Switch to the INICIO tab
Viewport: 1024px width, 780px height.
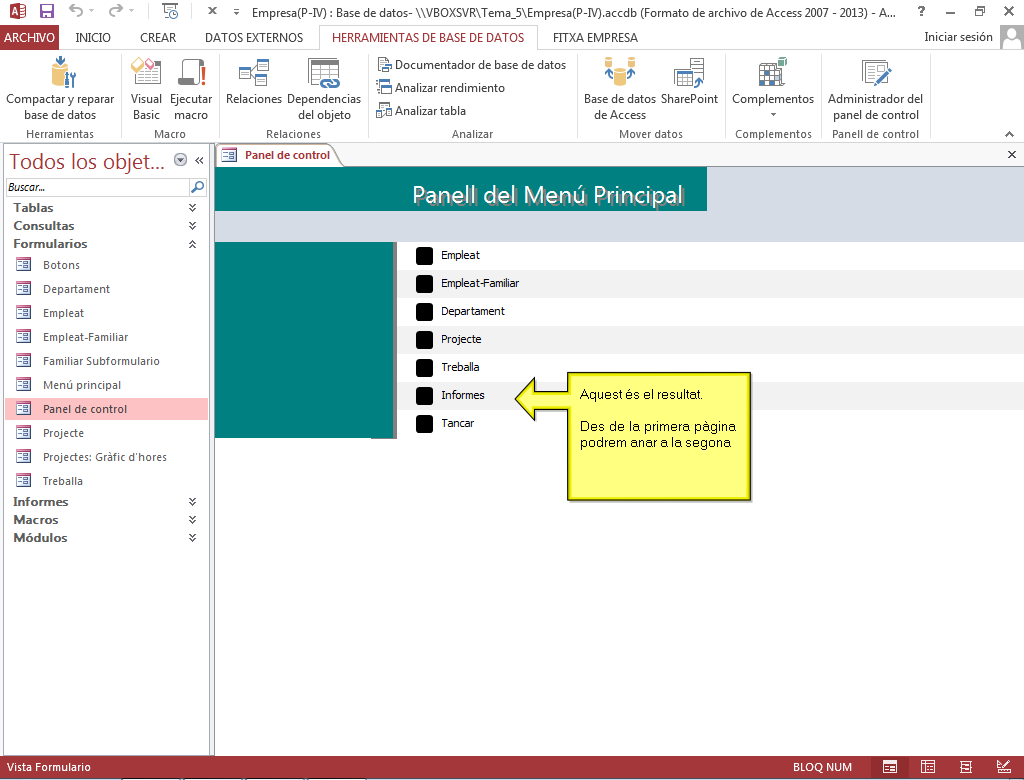[x=93, y=37]
